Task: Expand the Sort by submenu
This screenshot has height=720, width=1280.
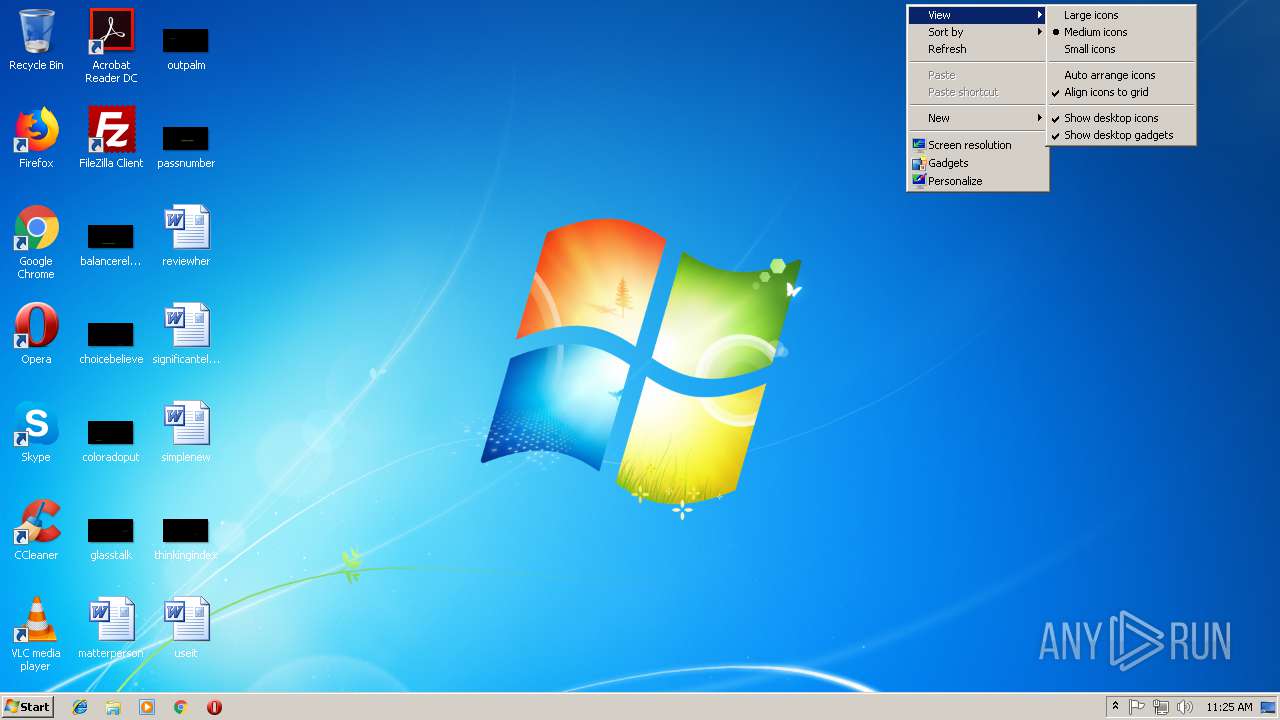Action: coord(977,32)
